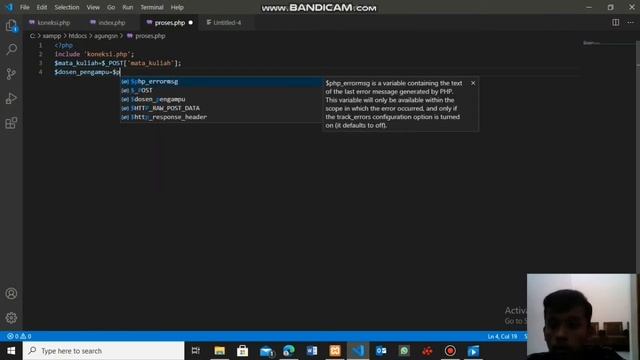Click the htdocs breadcrumb segment
Viewport: 640px width, 360px height.
78,36
